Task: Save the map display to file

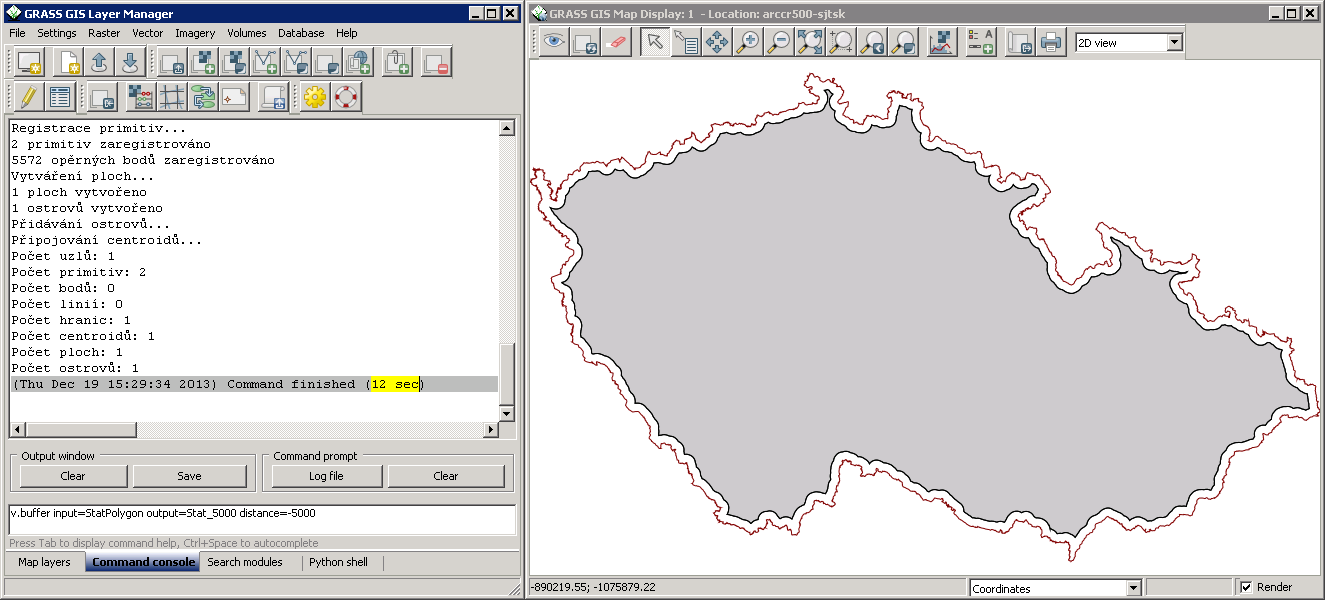Action: point(1019,42)
